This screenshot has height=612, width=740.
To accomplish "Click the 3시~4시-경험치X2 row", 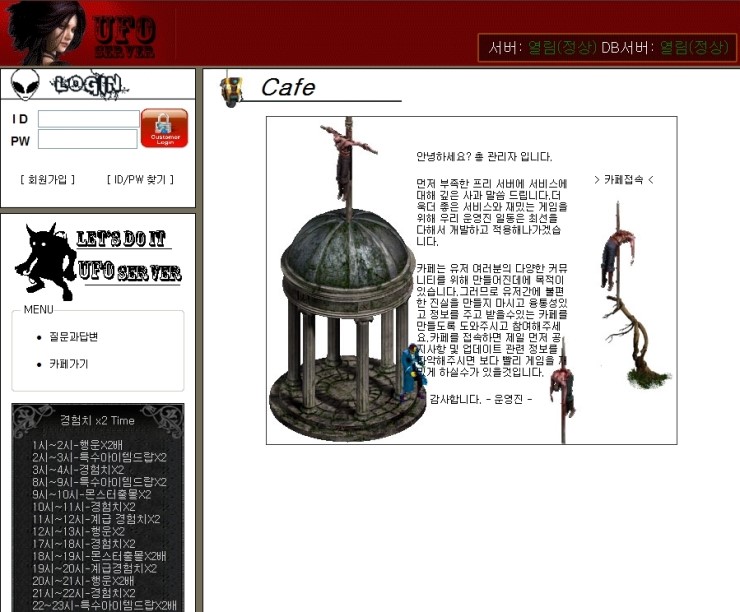I will [78, 469].
